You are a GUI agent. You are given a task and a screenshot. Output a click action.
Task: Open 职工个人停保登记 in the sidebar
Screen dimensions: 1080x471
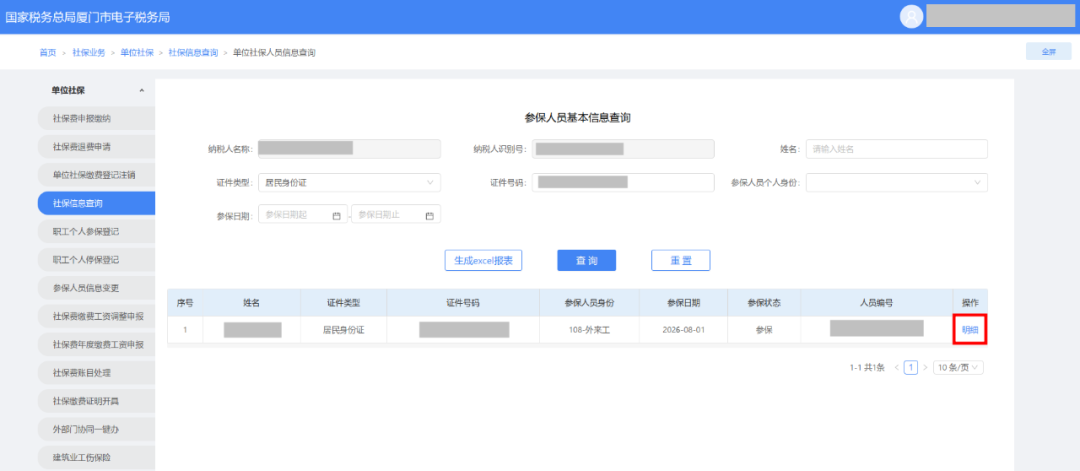click(x=96, y=260)
